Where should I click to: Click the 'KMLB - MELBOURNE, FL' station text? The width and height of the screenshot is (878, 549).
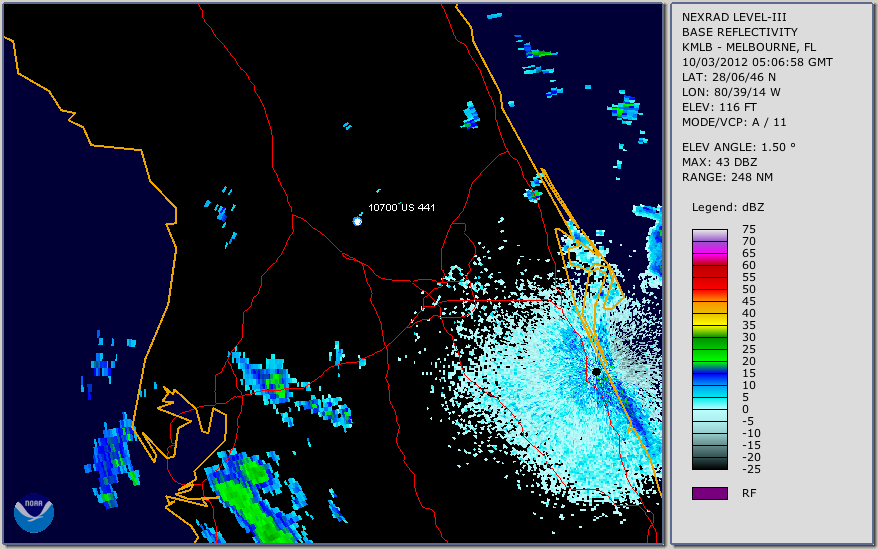749,47
